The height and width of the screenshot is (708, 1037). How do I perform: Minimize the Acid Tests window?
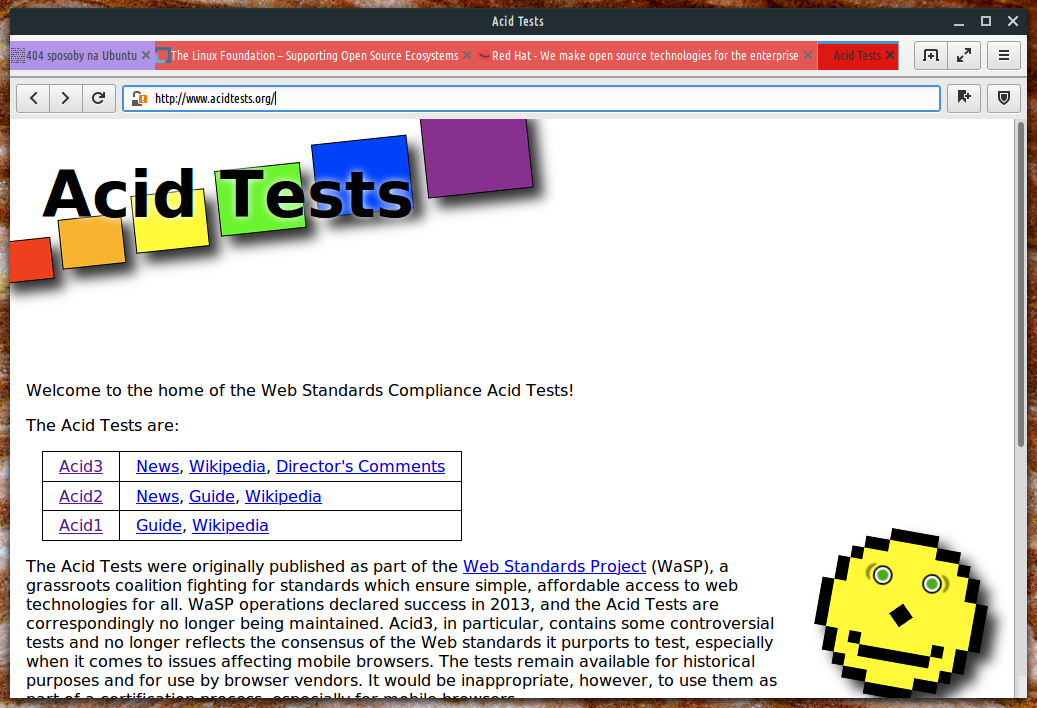pyautogui.click(x=958, y=21)
